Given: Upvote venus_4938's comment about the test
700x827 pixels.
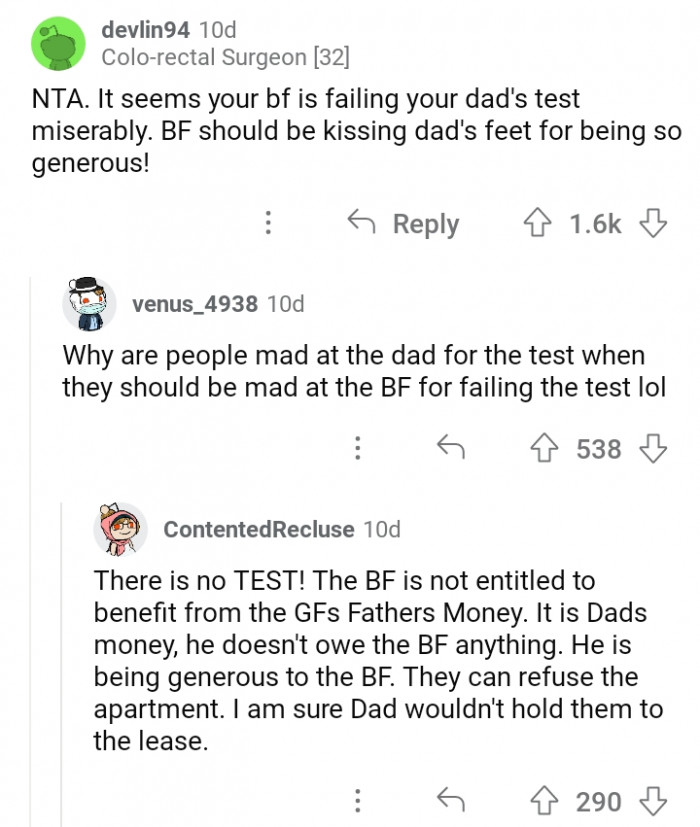Looking at the screenshot, I should (543, 449).
